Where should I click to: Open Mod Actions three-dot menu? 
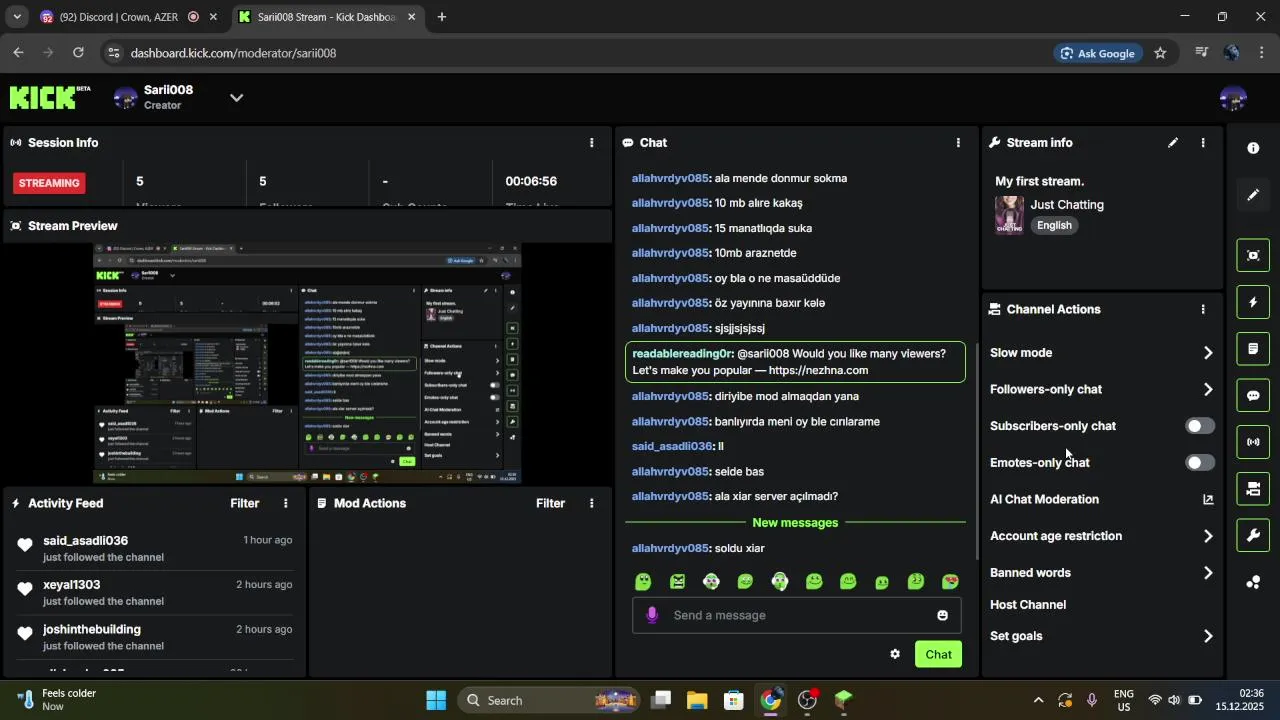[591, 503]
